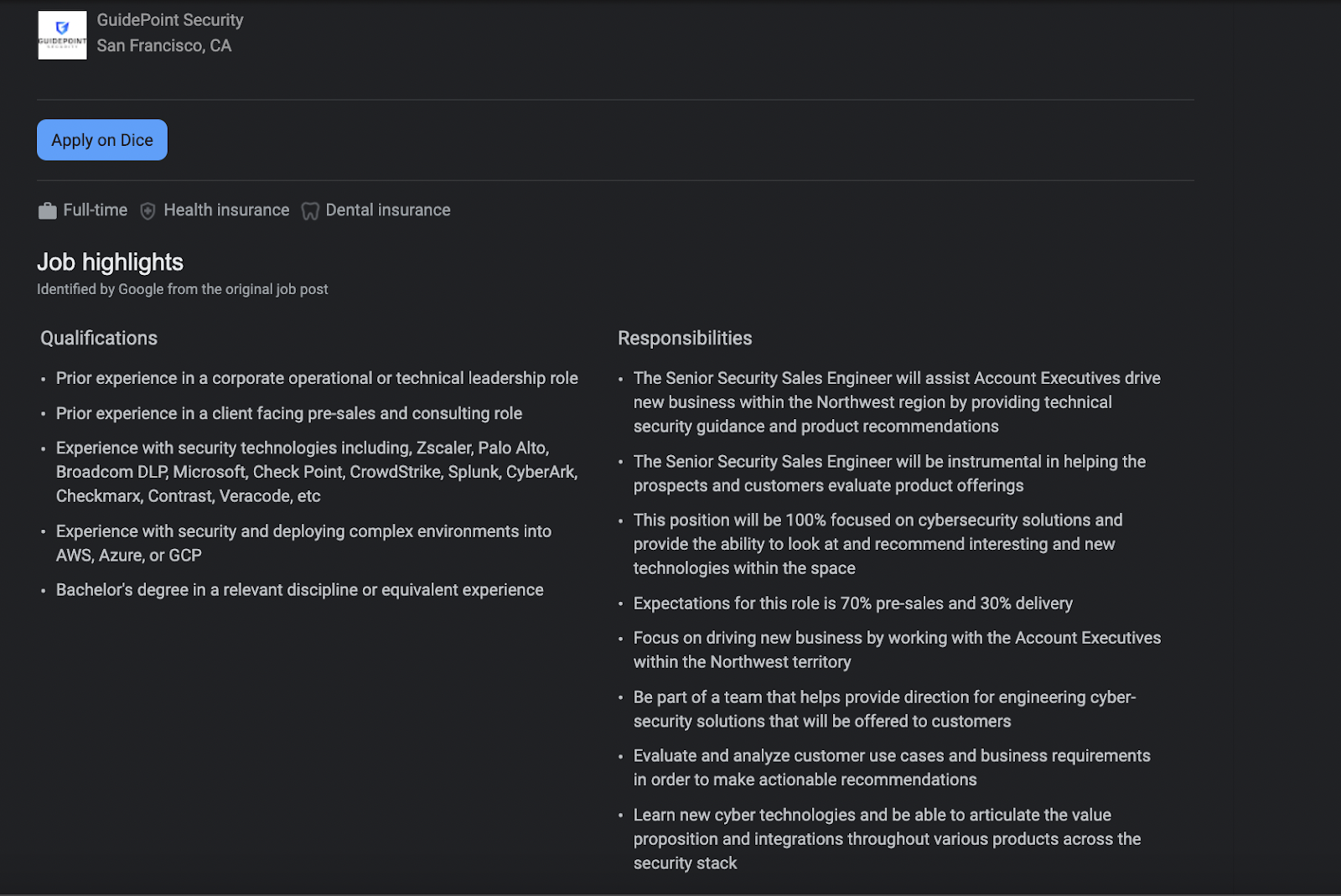Click the corporate operational leadership role bullet

tap(317, 378)
